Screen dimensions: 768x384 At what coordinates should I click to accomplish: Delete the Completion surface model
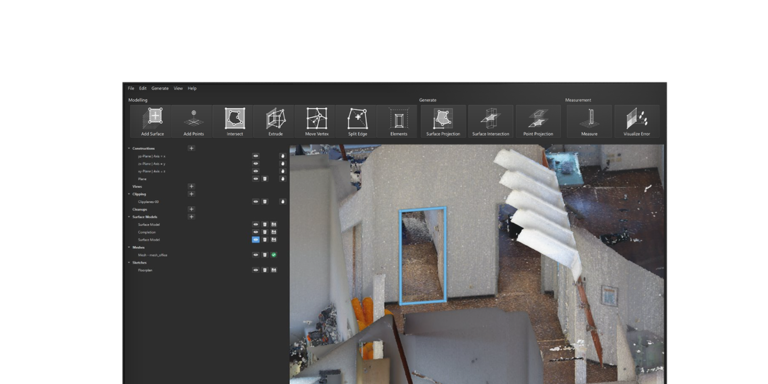pyautogui.click(x=265, y=232)
